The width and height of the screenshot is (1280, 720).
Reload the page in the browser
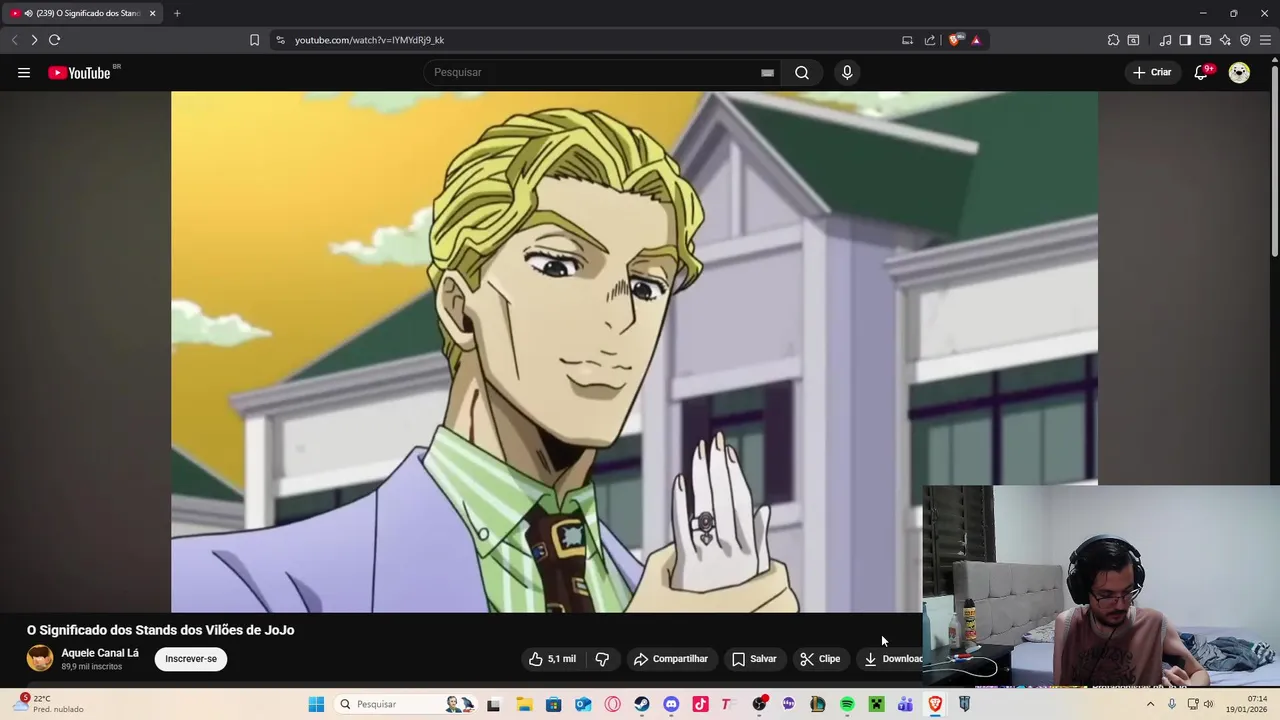(55, 40)
